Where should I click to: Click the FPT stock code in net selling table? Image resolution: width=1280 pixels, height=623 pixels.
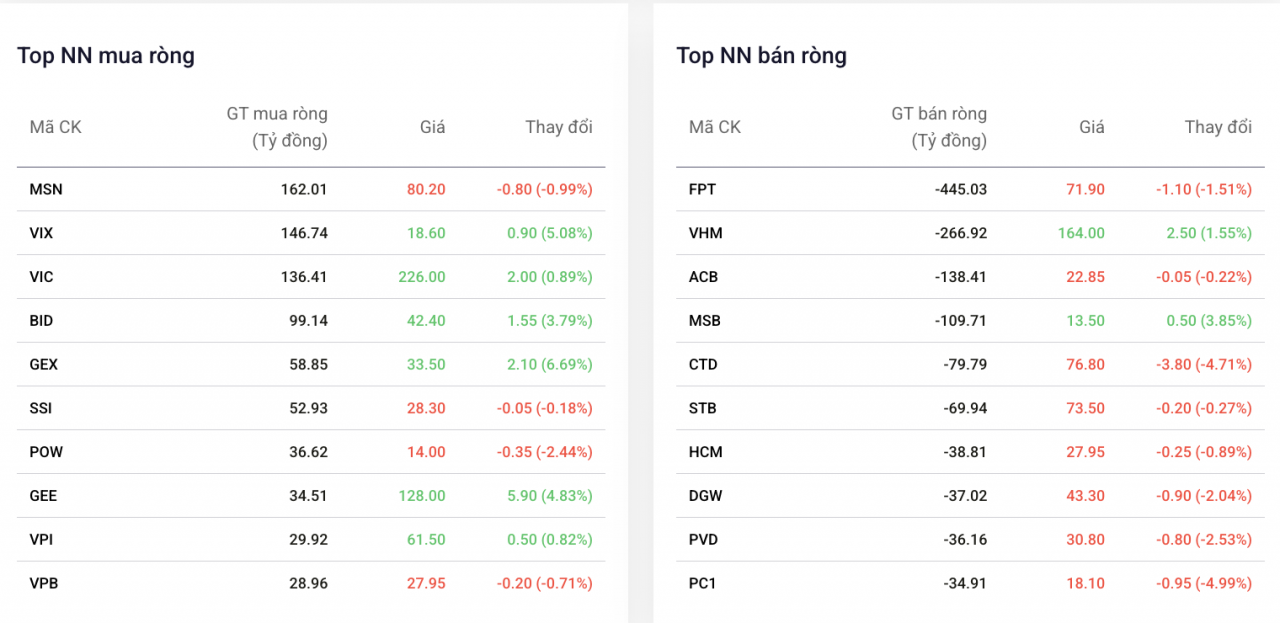tap(703, 189)
